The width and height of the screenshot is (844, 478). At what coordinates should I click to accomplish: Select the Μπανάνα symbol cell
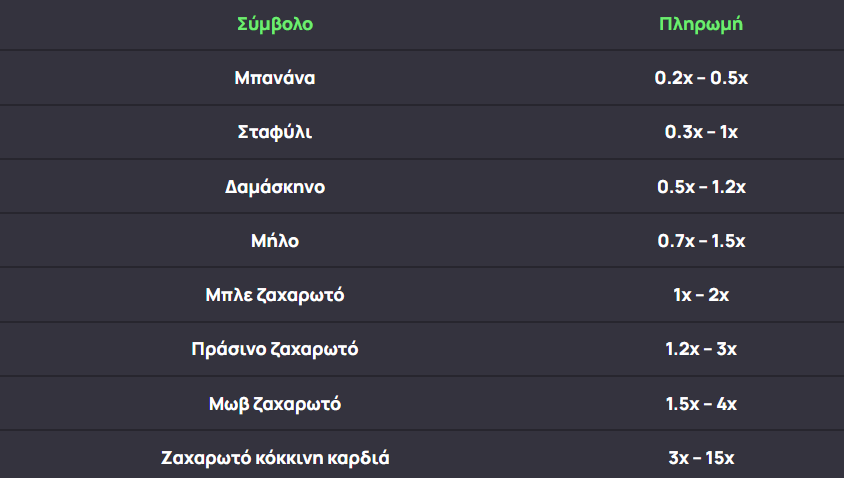(x=275, y=78)
